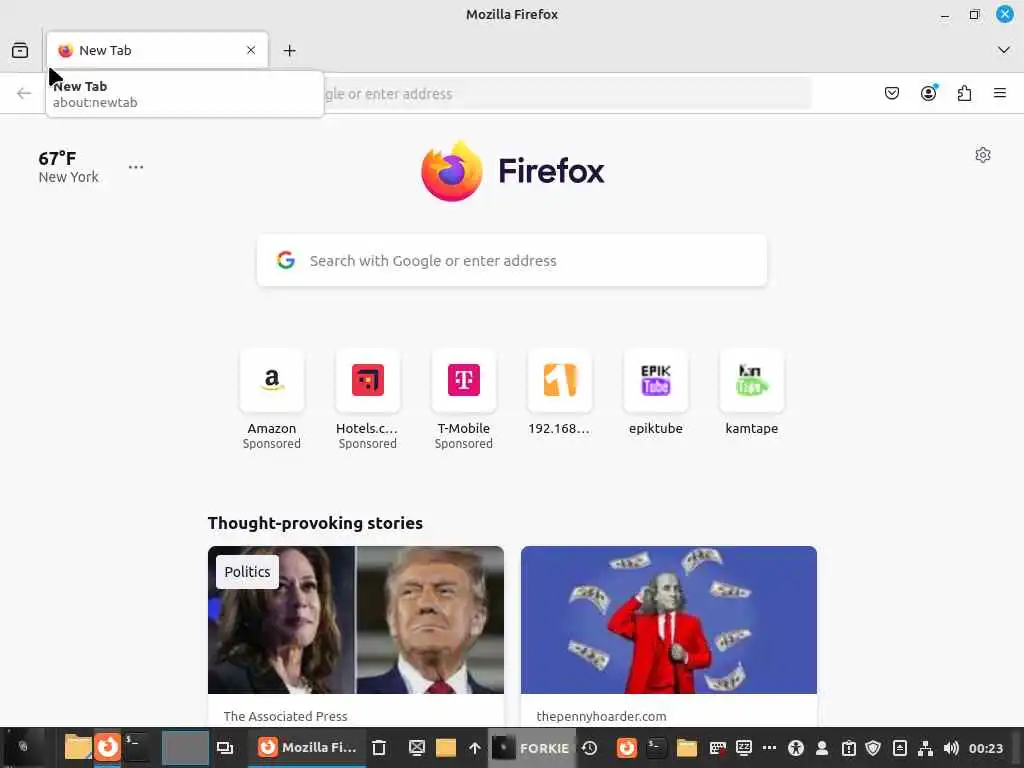Screen dimensions: 1024x768
Task: Click the top URL address bar
Action: pos(567,93)
